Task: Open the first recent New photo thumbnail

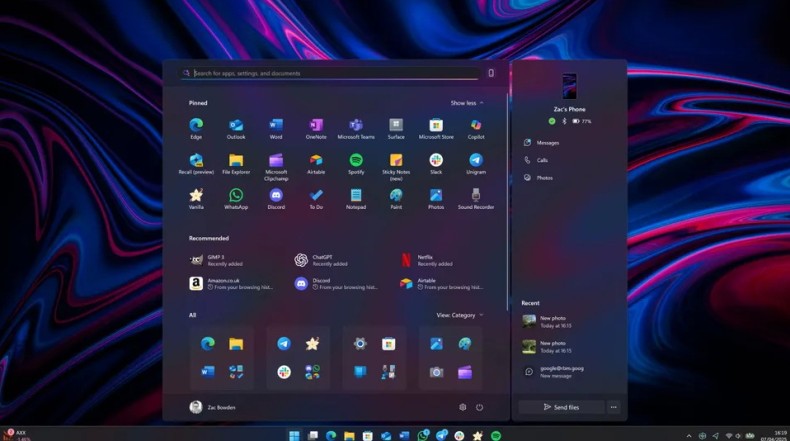Action: 529,321
